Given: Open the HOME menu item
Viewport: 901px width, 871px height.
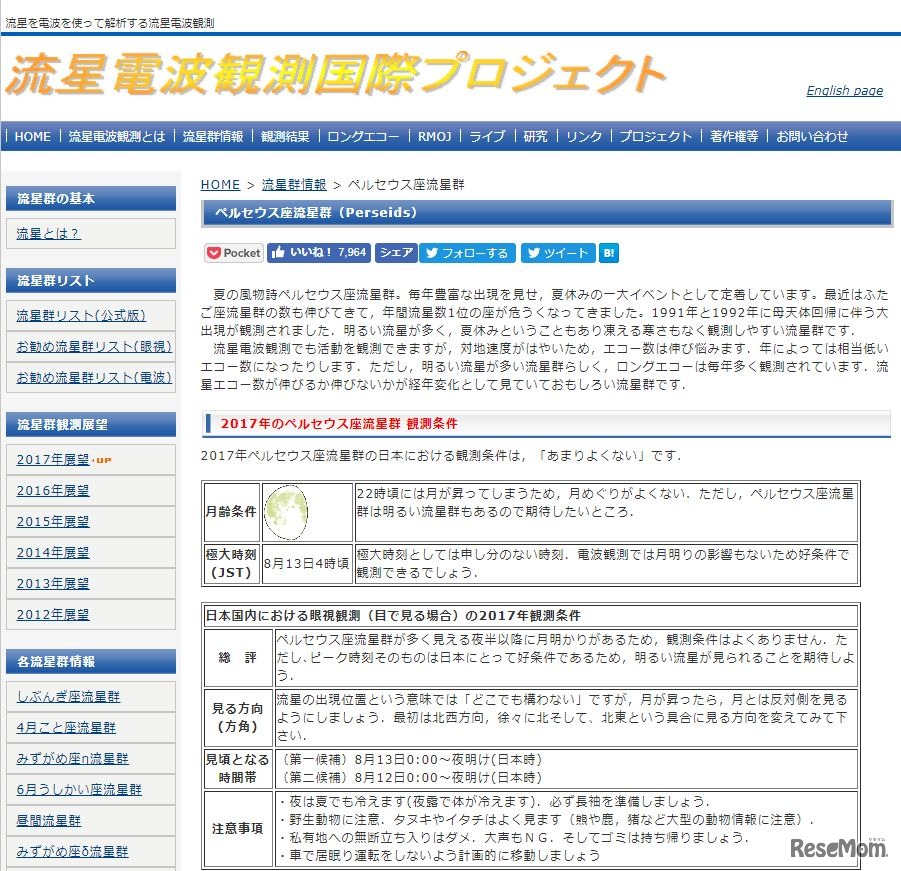Looking at the screenshot, I should tap(32, 136).
